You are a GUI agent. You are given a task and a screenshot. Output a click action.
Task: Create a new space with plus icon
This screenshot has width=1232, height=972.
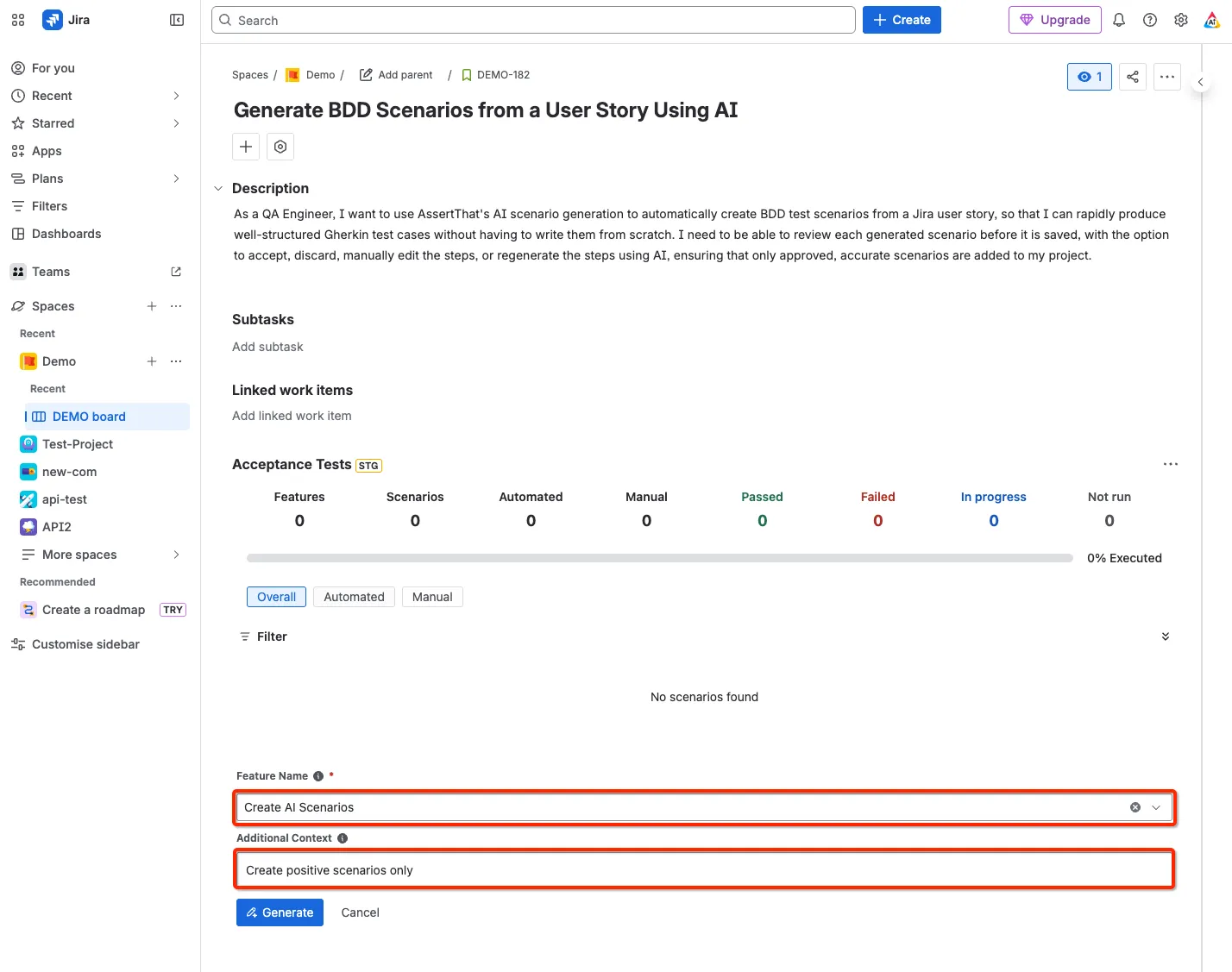coord(152,306)
